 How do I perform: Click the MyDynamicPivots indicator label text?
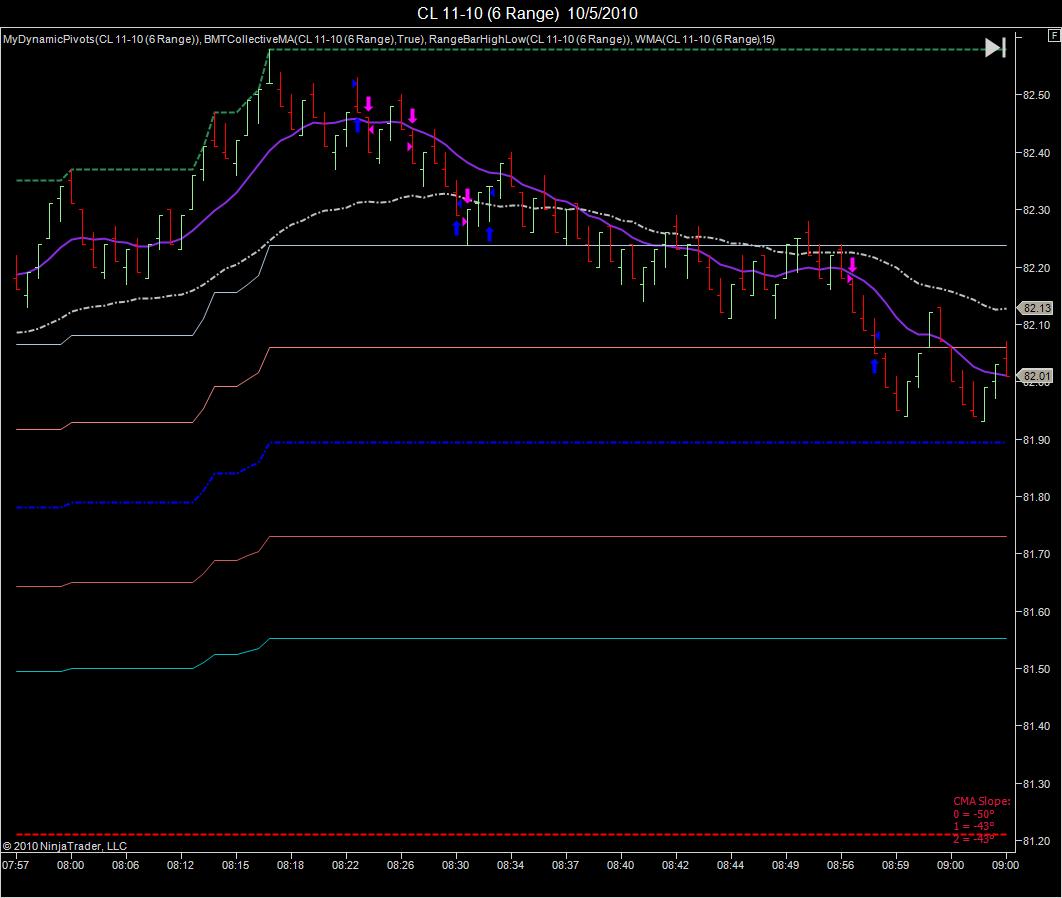click(x=102, y=39)
